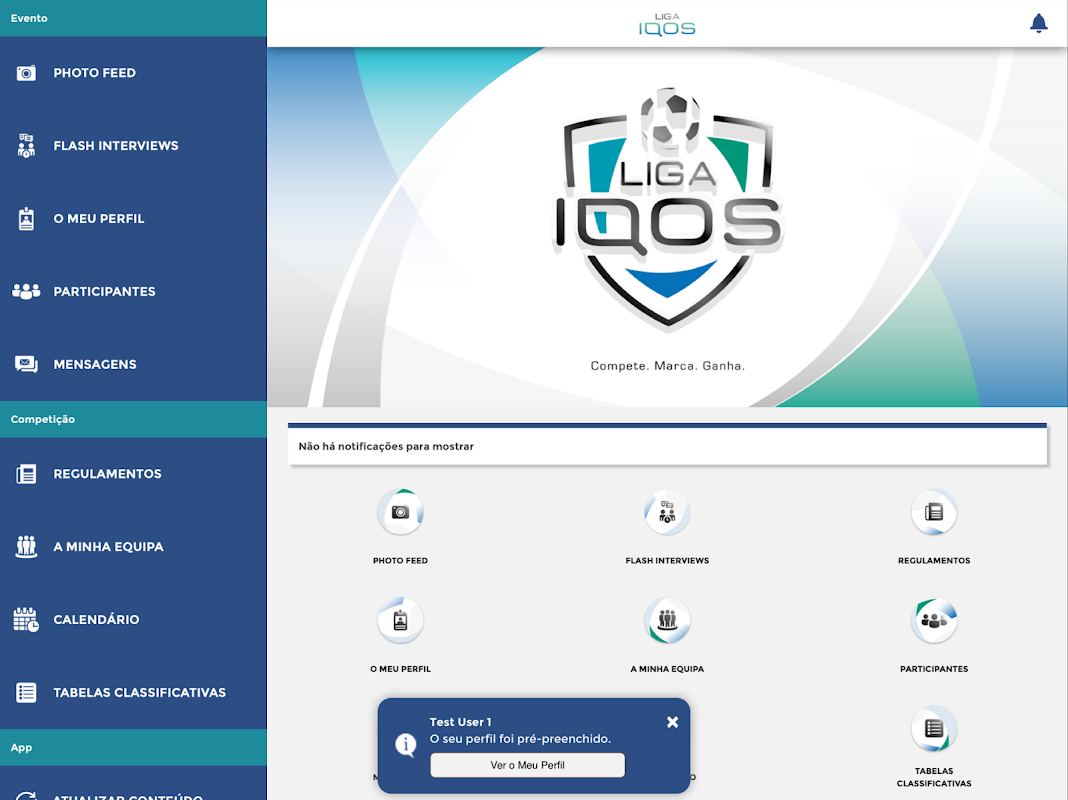Click A MINHA EQUIPA caption on grid
Image resolution: width=1068 pixels, height=800 pixels.
point(668,669)
